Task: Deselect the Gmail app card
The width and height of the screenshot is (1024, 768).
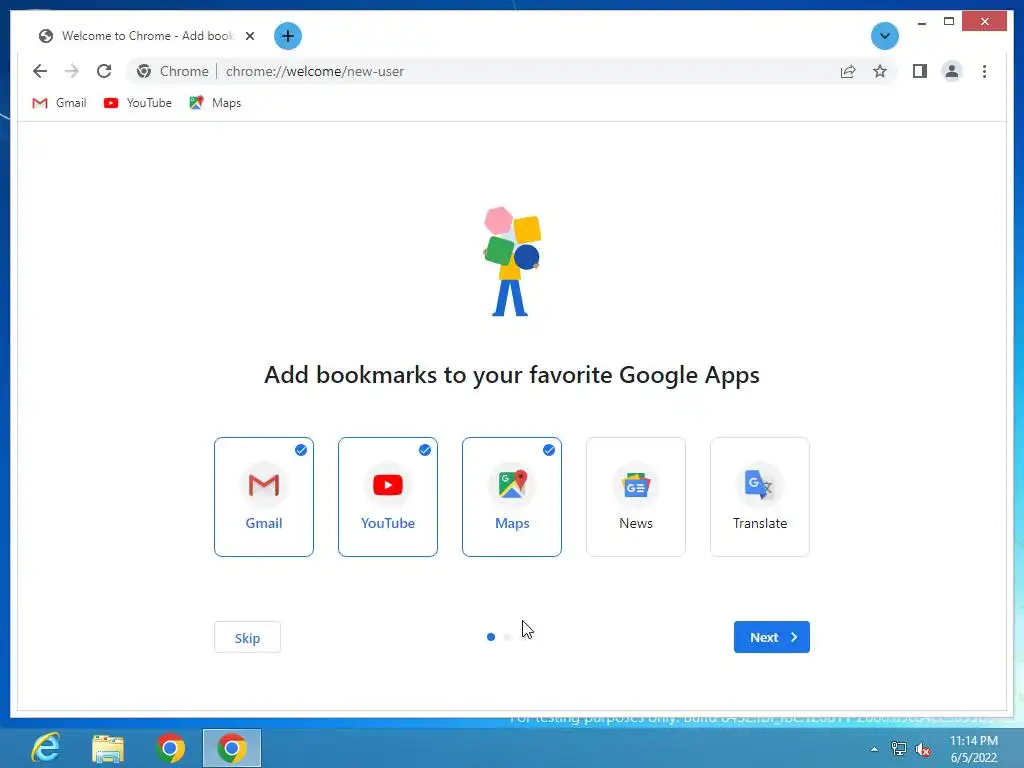Action: pos(264,497)
